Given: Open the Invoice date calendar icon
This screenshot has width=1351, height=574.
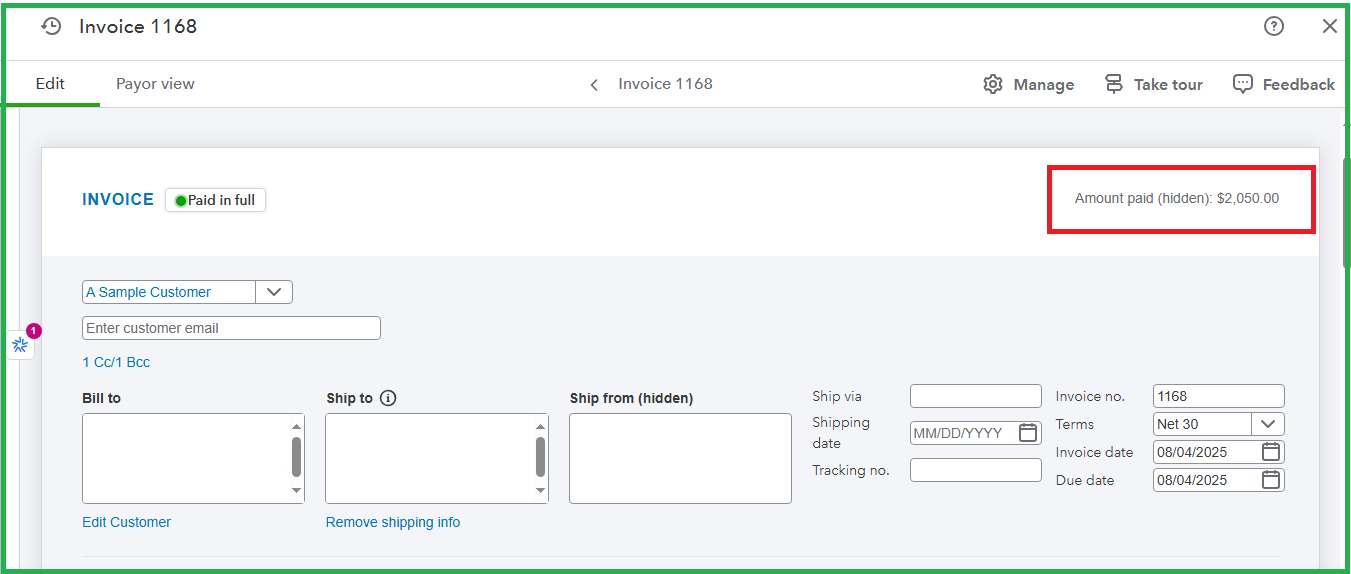Looking at the screenshot, I should coord(1270,452).
